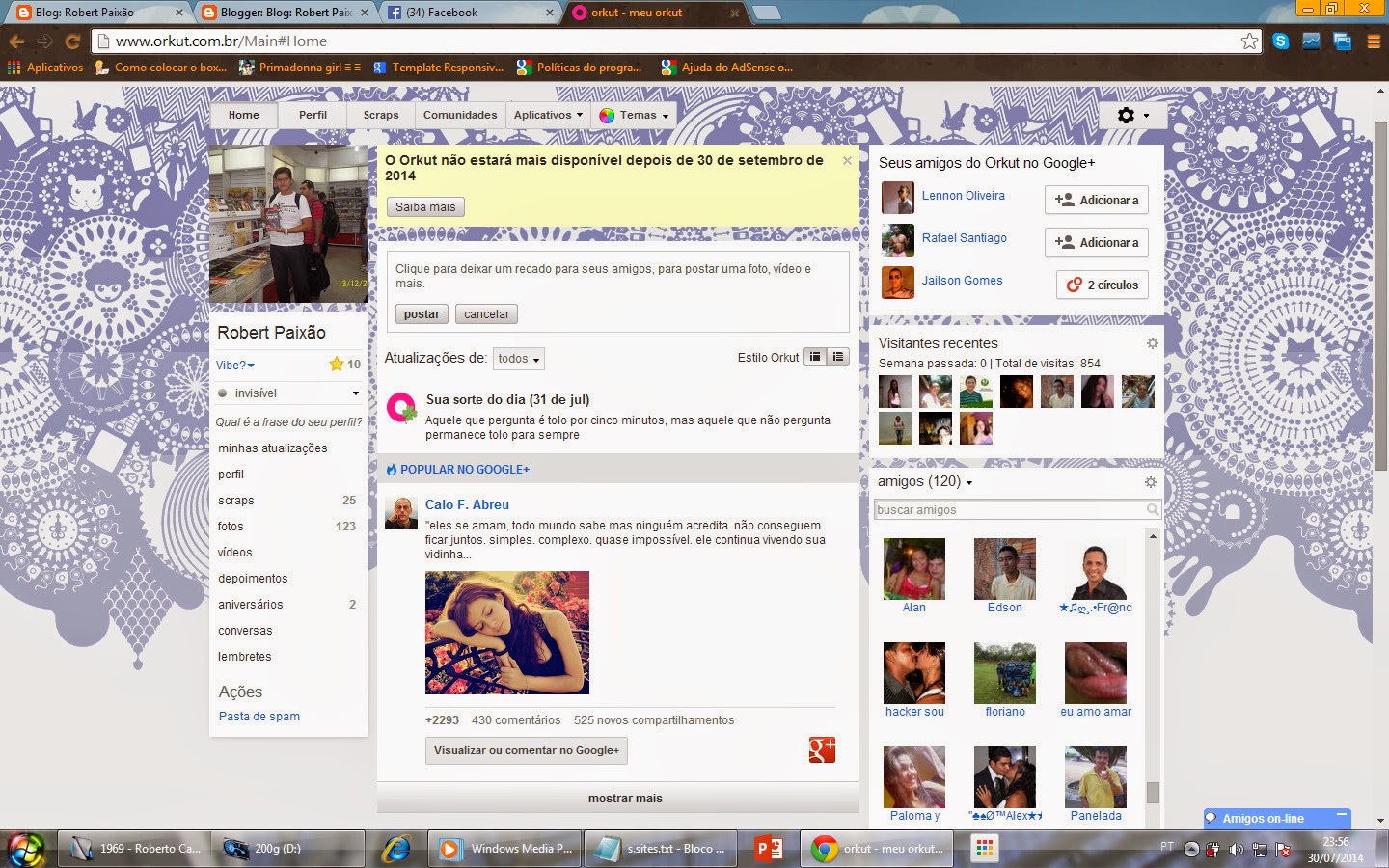This screenshot has width=1389, height=868.
Task: Open the Perfil tab
Action: 313,115
